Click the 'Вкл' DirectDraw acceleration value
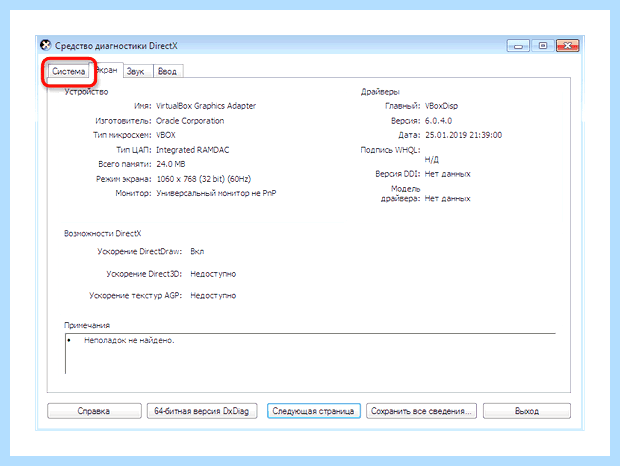This screenshot has height=466, width=620. point(197,251)
